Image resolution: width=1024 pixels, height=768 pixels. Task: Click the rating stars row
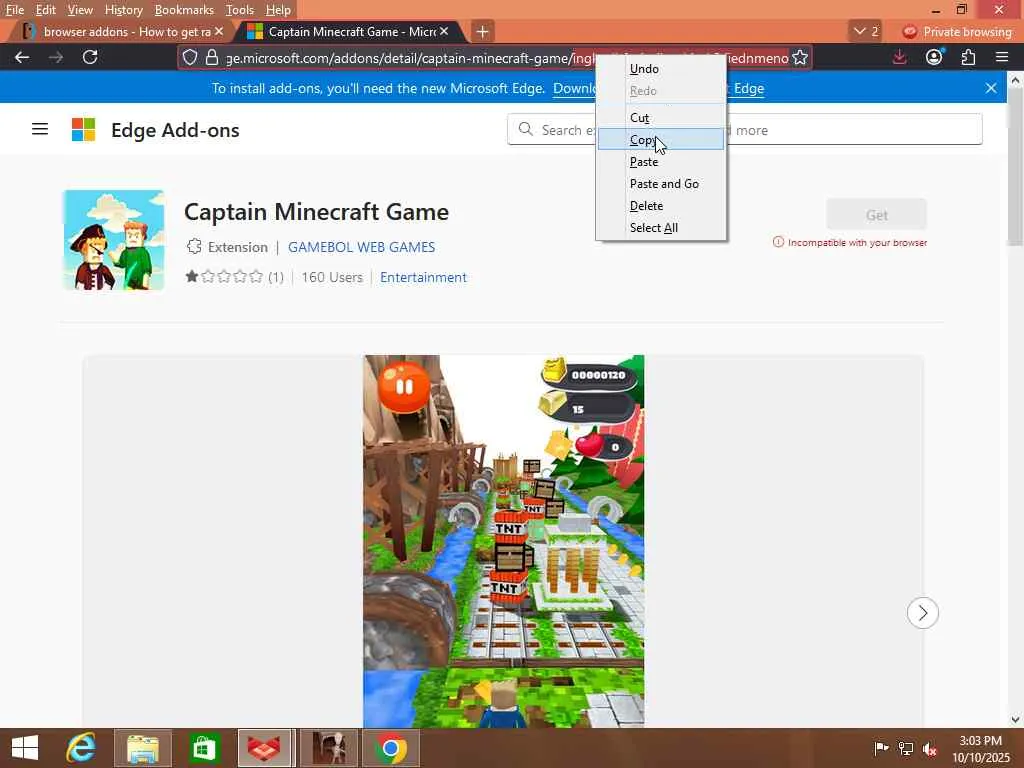click(224, 277)
